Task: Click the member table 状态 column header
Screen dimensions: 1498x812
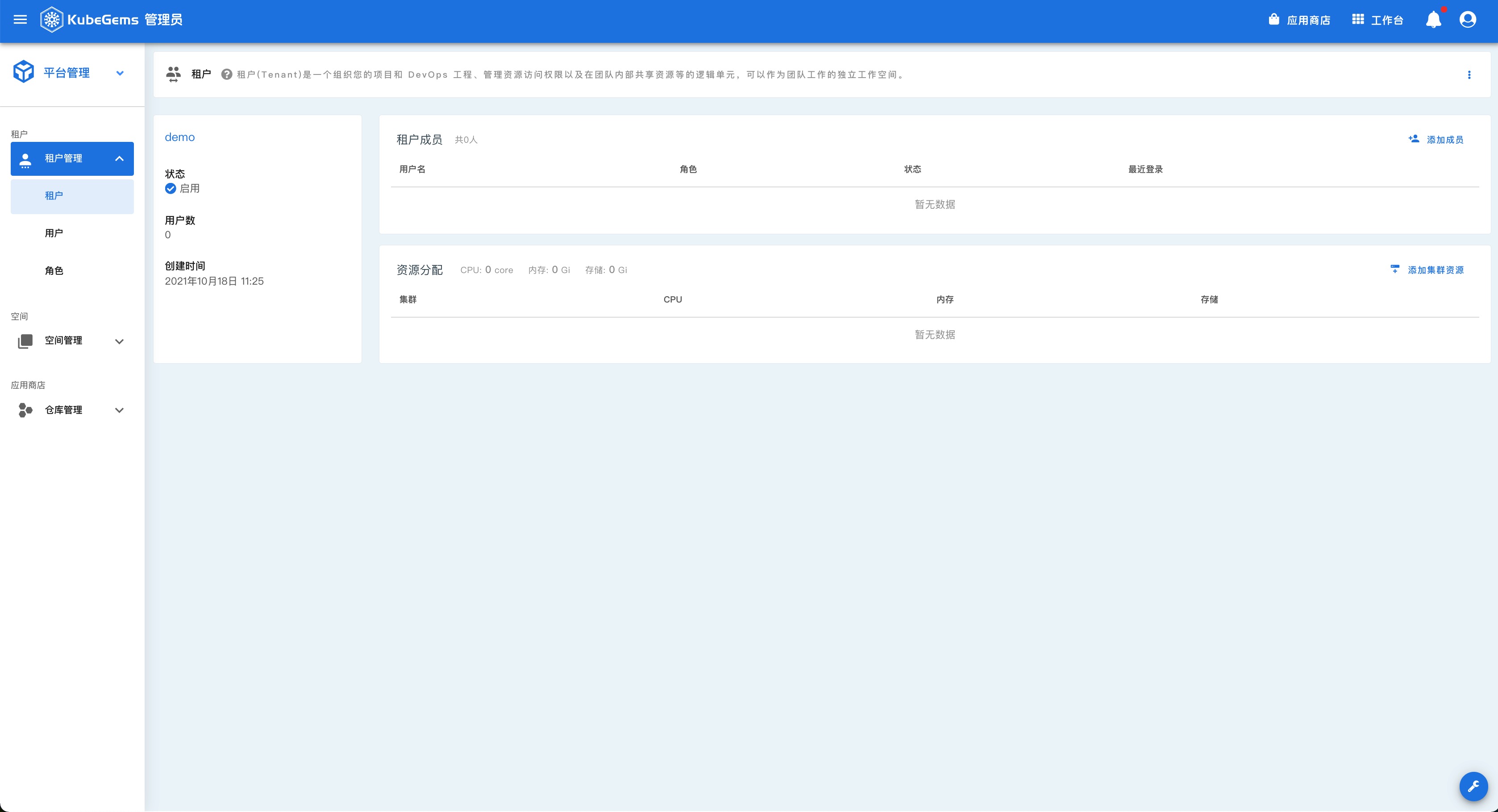Action: [912, 169]
